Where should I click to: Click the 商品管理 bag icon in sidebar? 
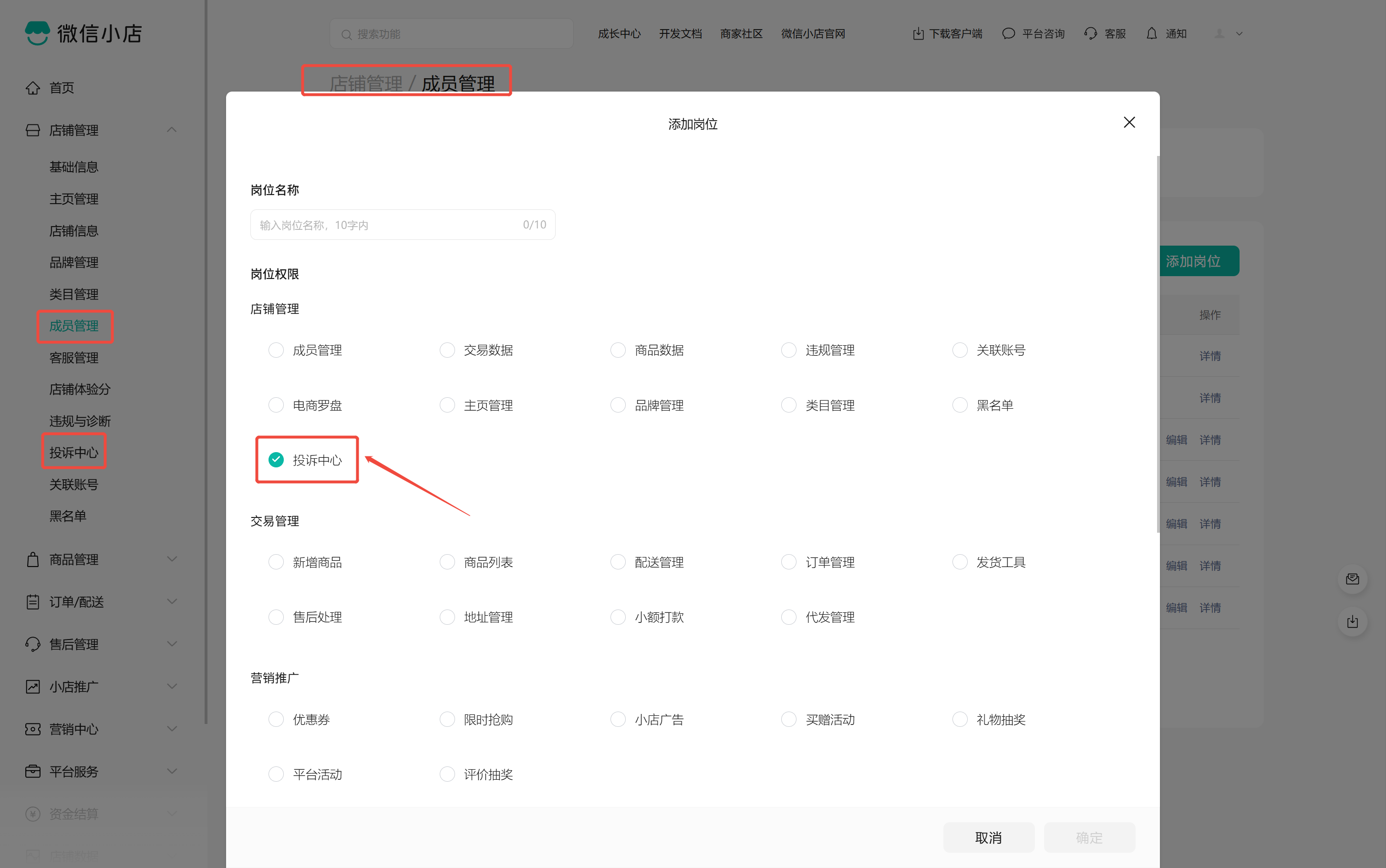pos(33,559)
